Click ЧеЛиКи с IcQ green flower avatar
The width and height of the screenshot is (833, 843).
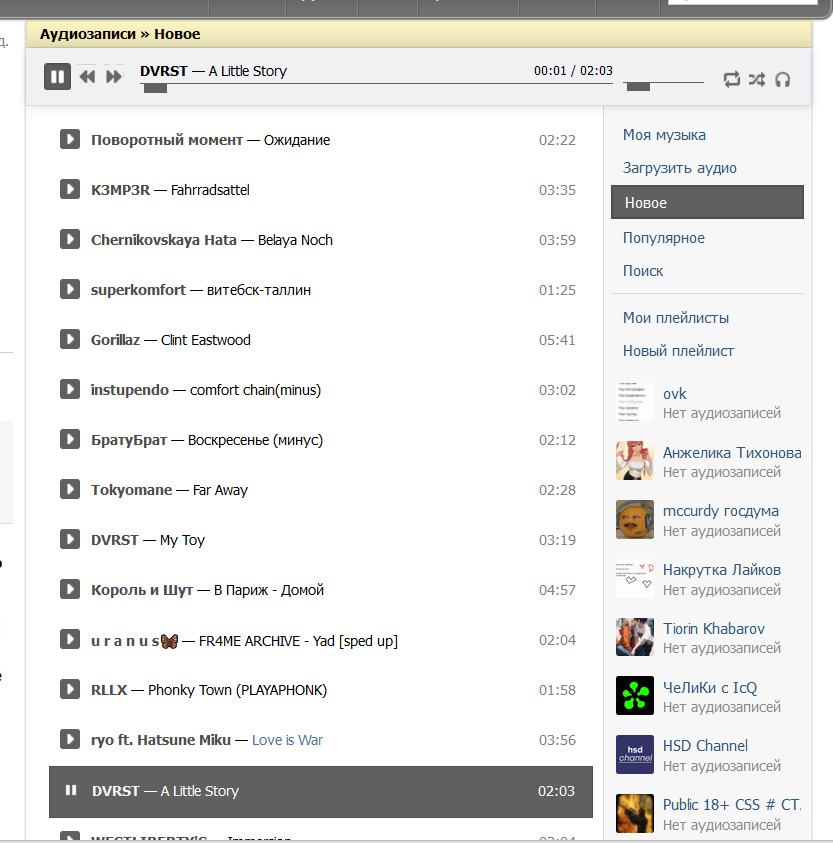coord(635,695)
